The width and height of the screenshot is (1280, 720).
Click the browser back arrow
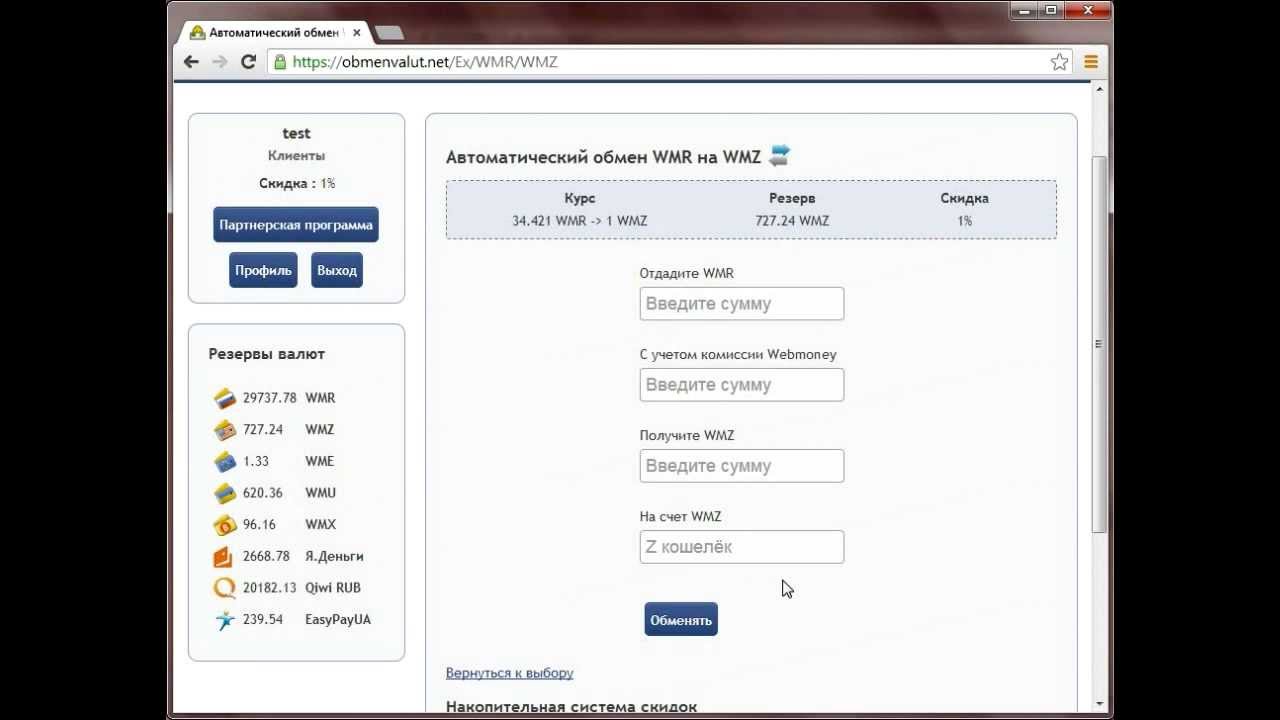[191, 62]
